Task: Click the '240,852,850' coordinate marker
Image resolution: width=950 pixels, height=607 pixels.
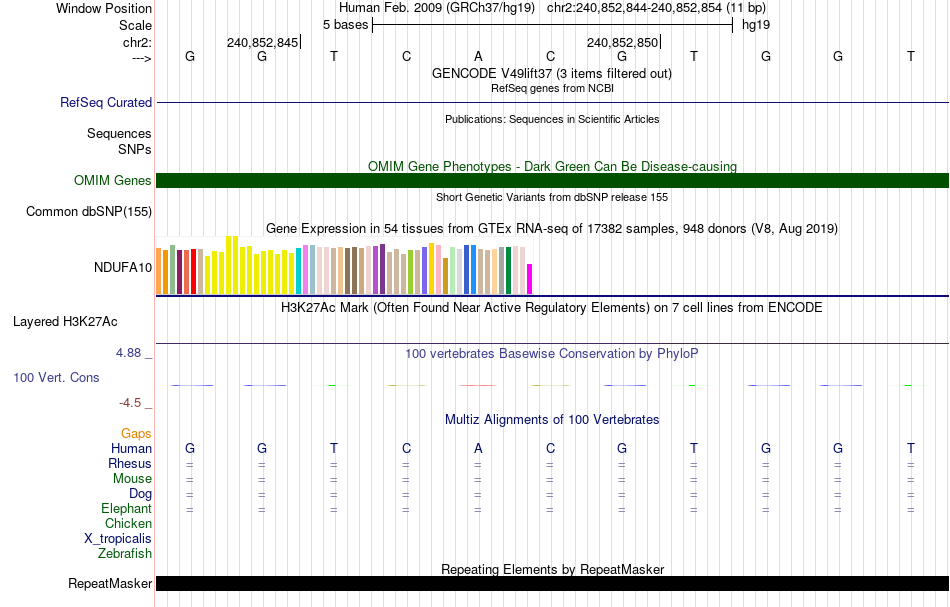Action: coord(622,42)
